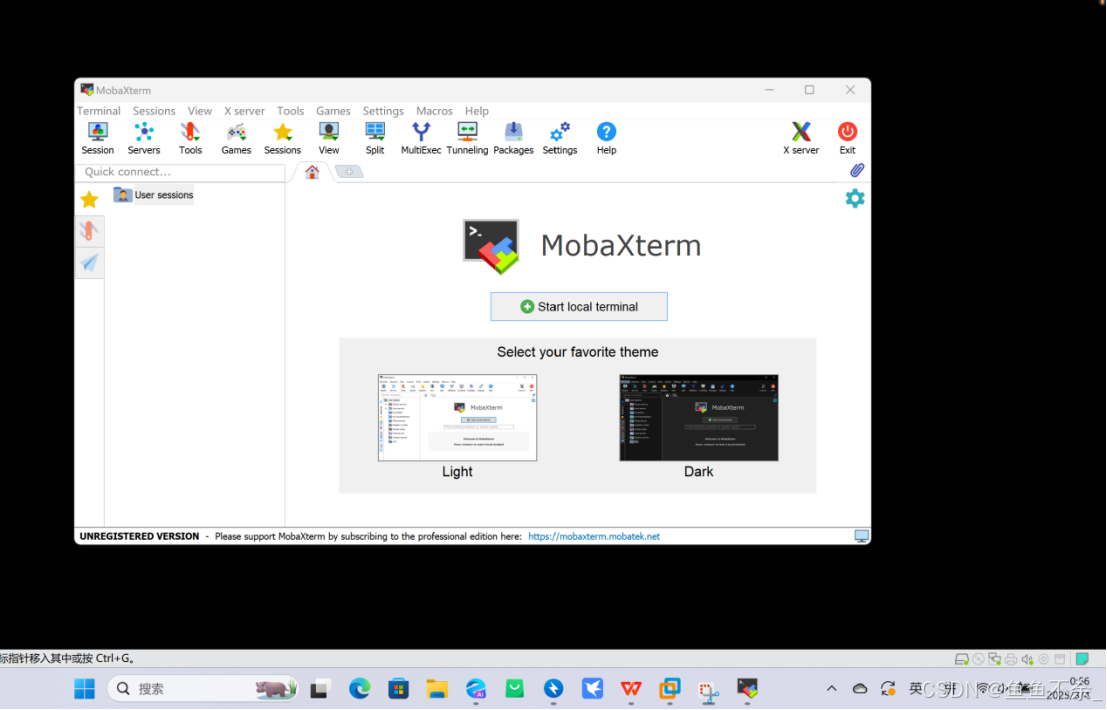Open Microsoft Store from the taskbar
The image size is (1107, 710).
pyautogui.click(x=398, y=689)
